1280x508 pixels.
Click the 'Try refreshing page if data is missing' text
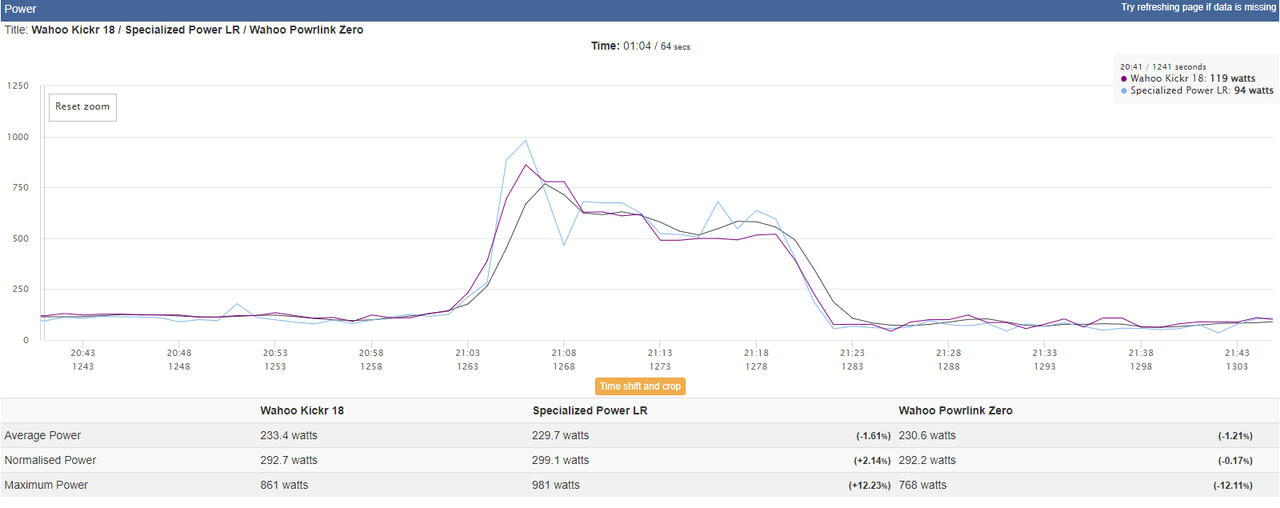1197,7
